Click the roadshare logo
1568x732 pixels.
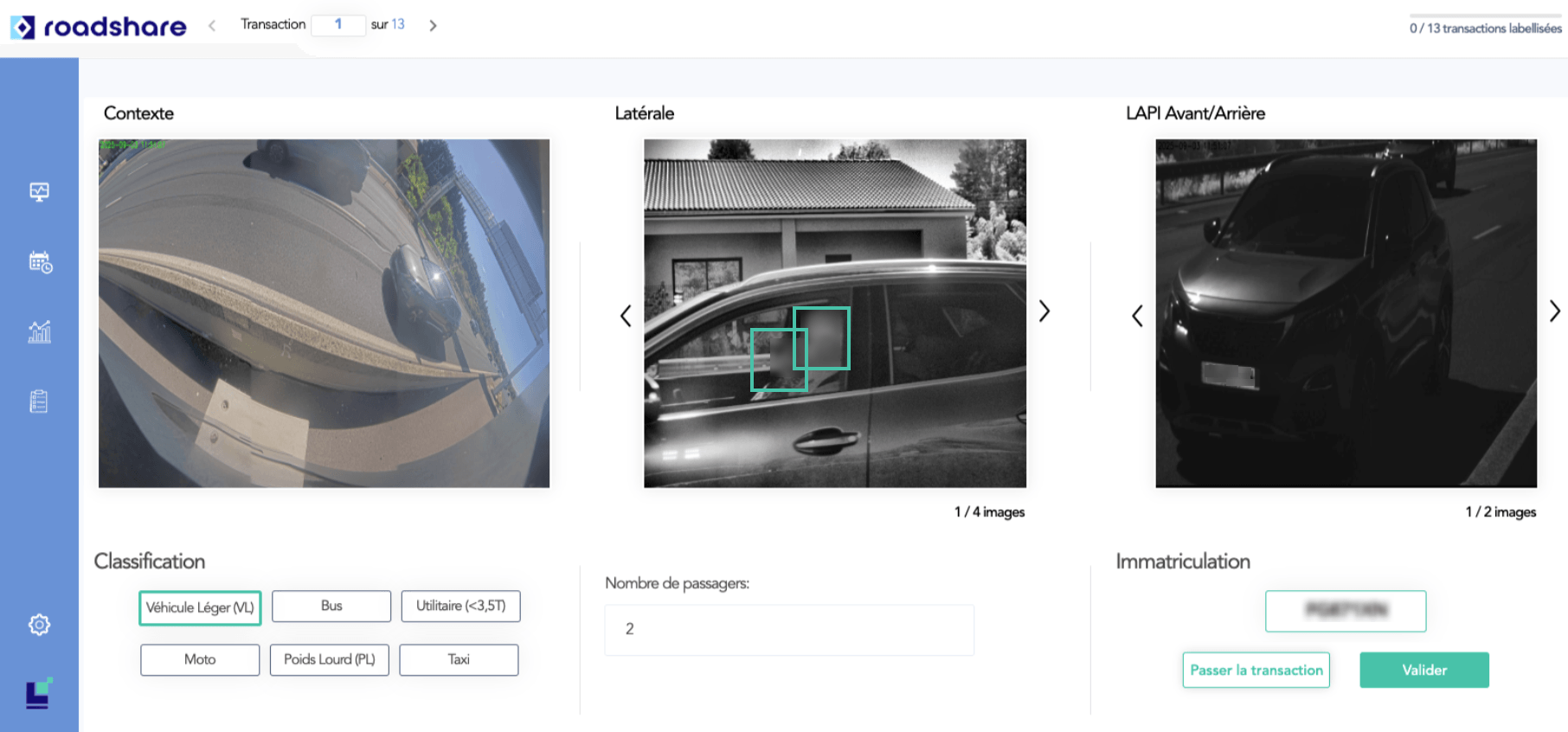pyautogui.click(x=98, y=27)
